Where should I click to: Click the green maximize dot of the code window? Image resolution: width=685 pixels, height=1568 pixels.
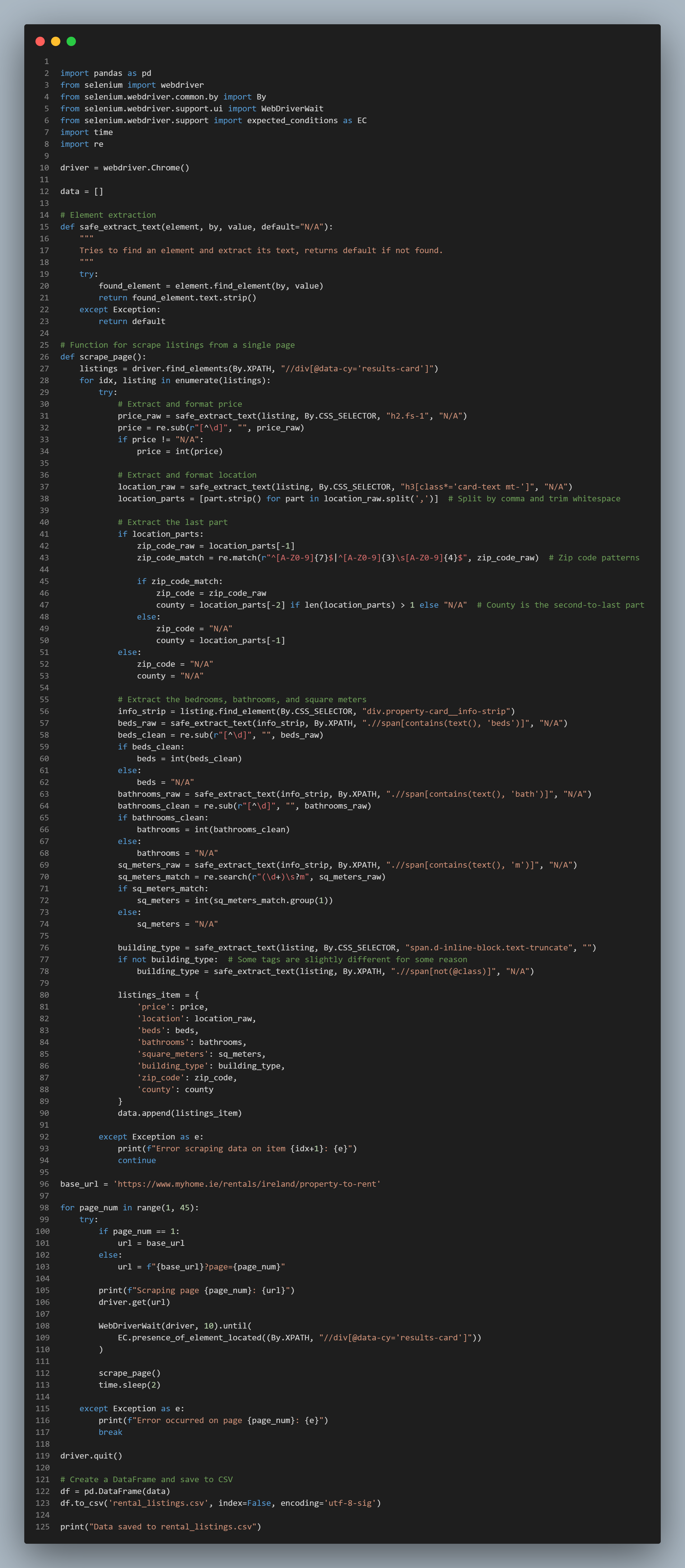(71, 41)
